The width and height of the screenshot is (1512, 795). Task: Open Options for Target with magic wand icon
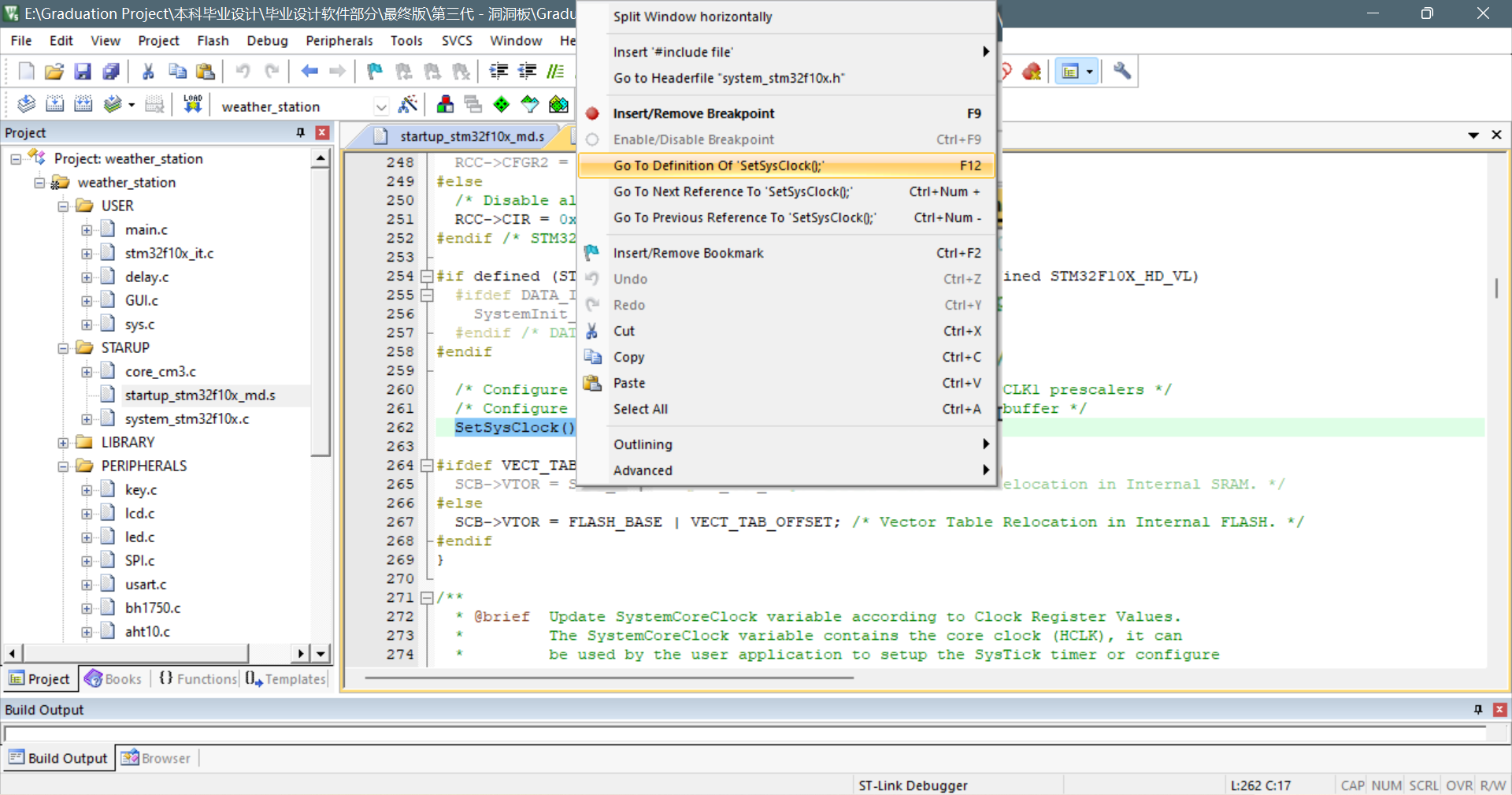point(409,103)
